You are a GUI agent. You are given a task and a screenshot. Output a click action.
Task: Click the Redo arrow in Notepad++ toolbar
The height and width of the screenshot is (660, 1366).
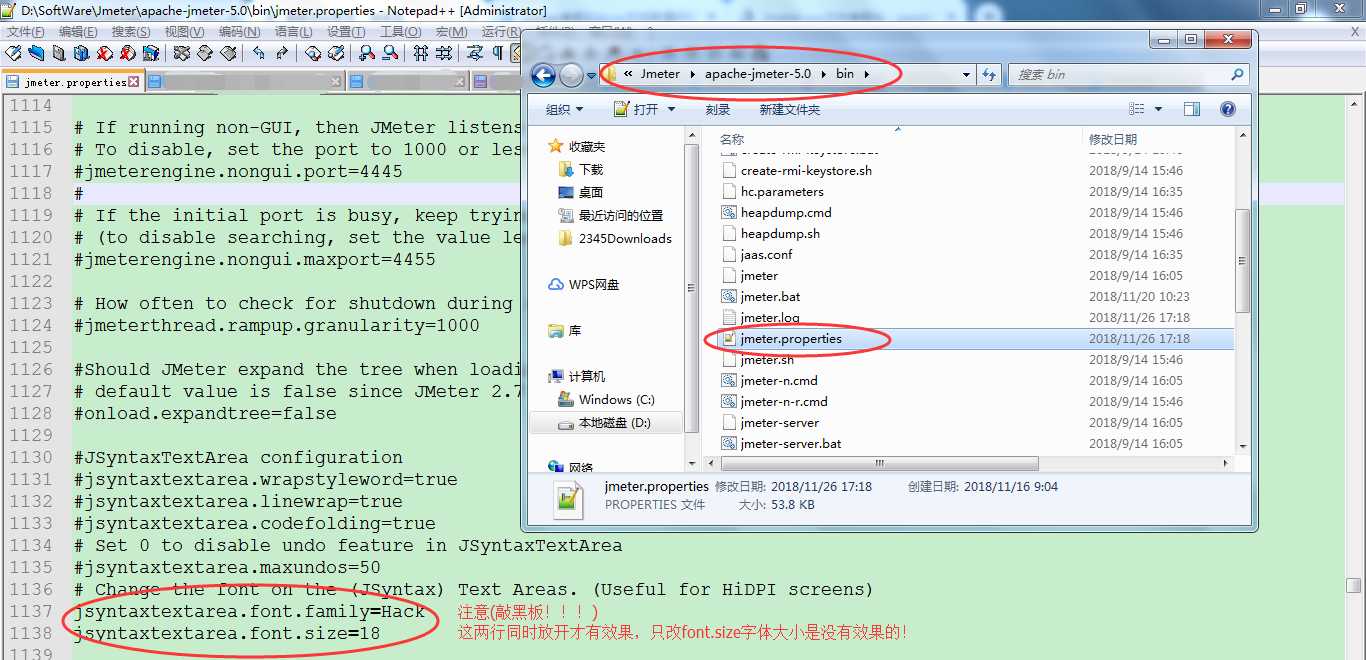(282, 53)
